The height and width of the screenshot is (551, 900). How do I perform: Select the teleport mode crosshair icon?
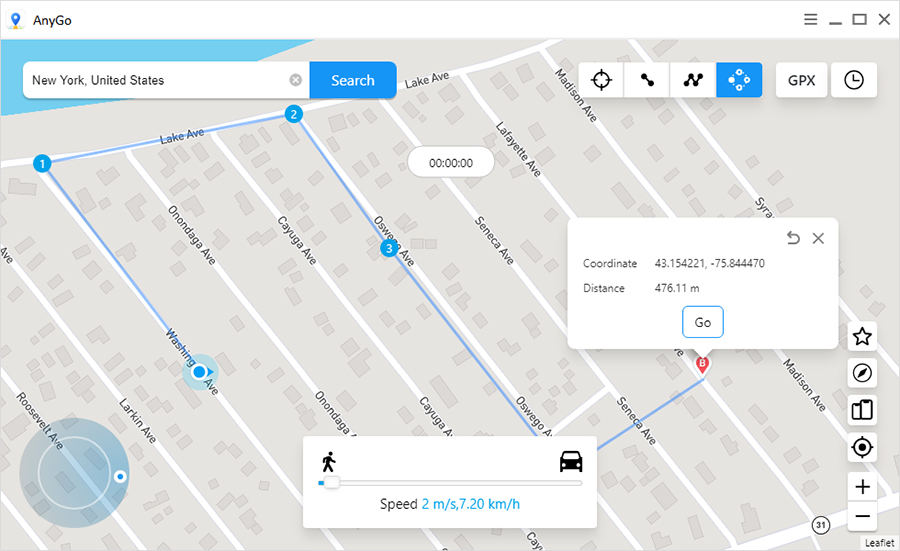coord(601,80)
